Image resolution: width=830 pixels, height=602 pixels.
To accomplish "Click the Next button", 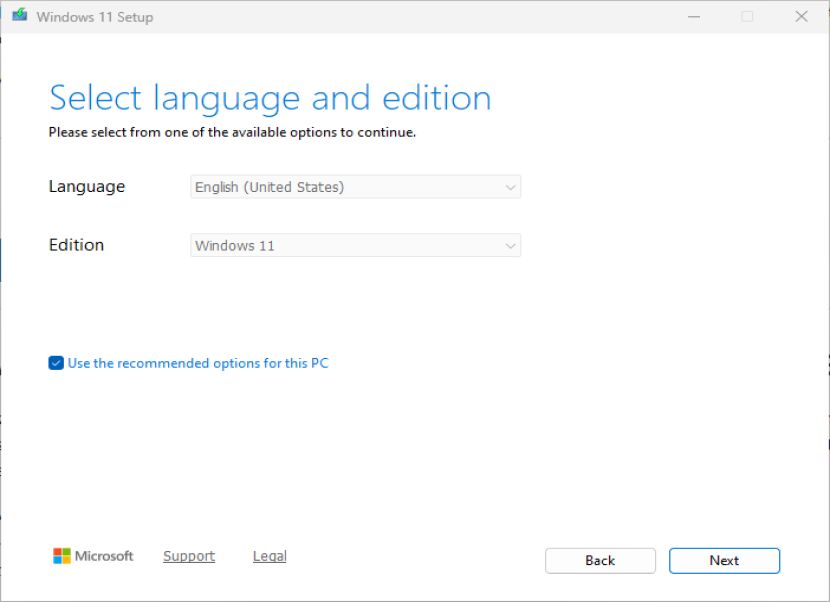I will click(725, 561).
